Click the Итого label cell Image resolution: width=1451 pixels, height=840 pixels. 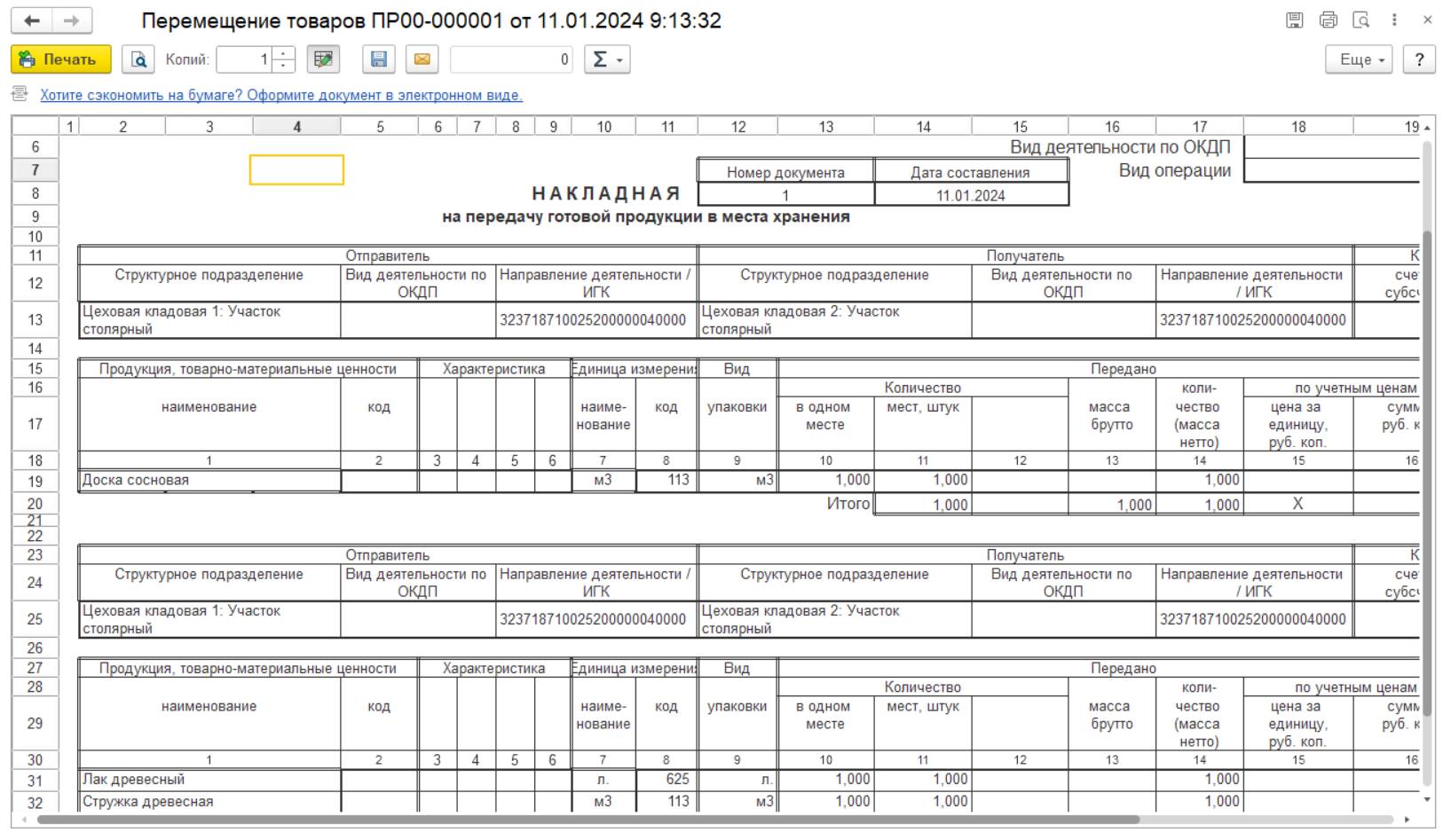[x=848, y=503]
